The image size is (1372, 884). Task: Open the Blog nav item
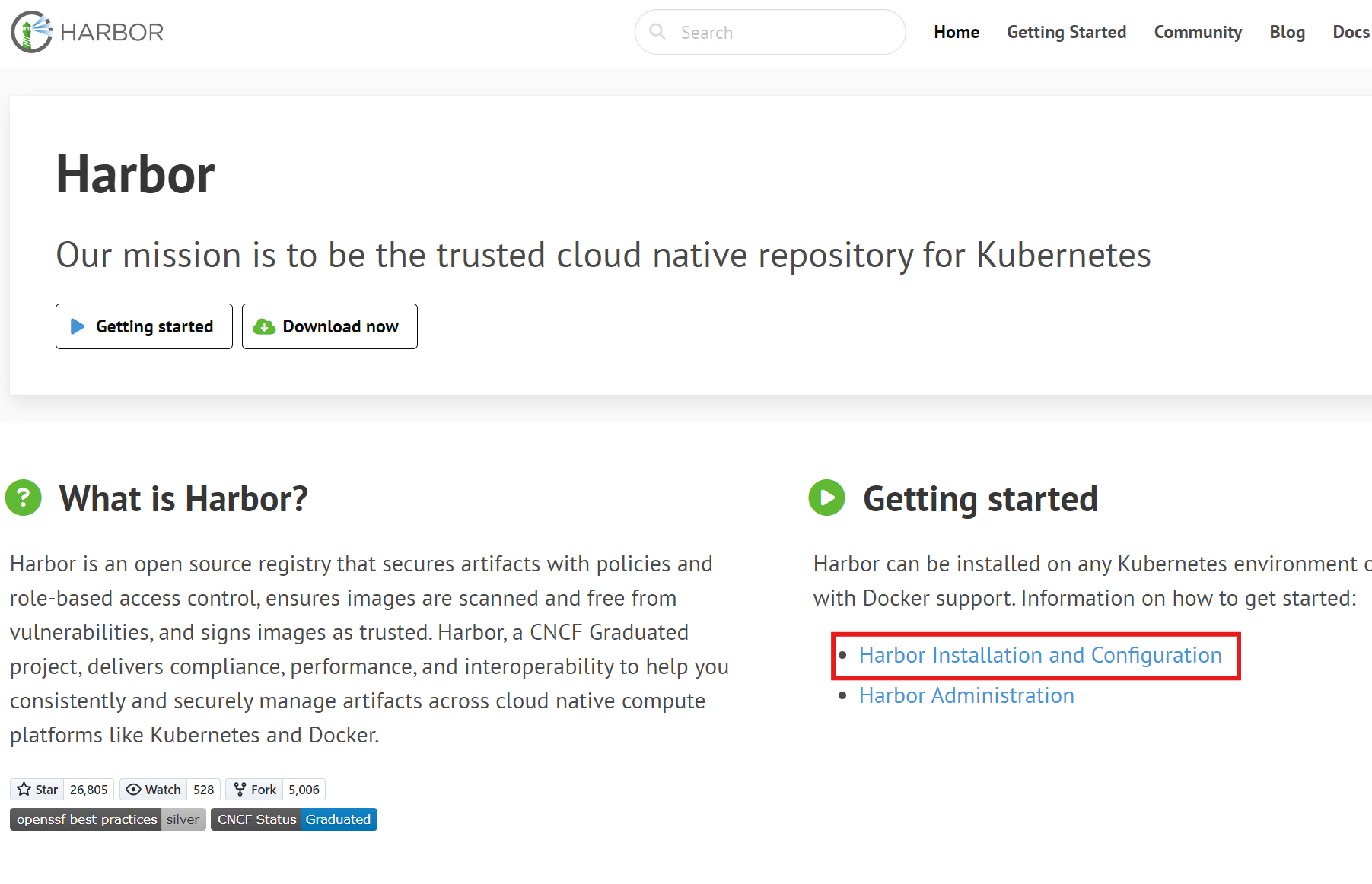pyautogui.click(x=1287, y=32)
